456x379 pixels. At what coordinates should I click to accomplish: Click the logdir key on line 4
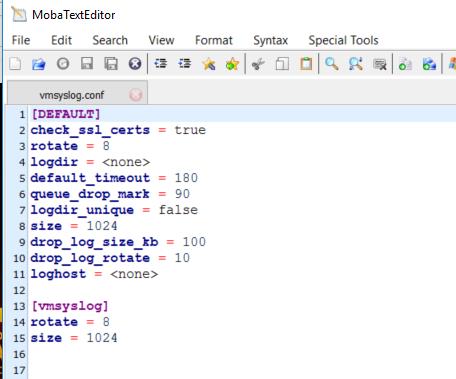(x=54, y=162)
